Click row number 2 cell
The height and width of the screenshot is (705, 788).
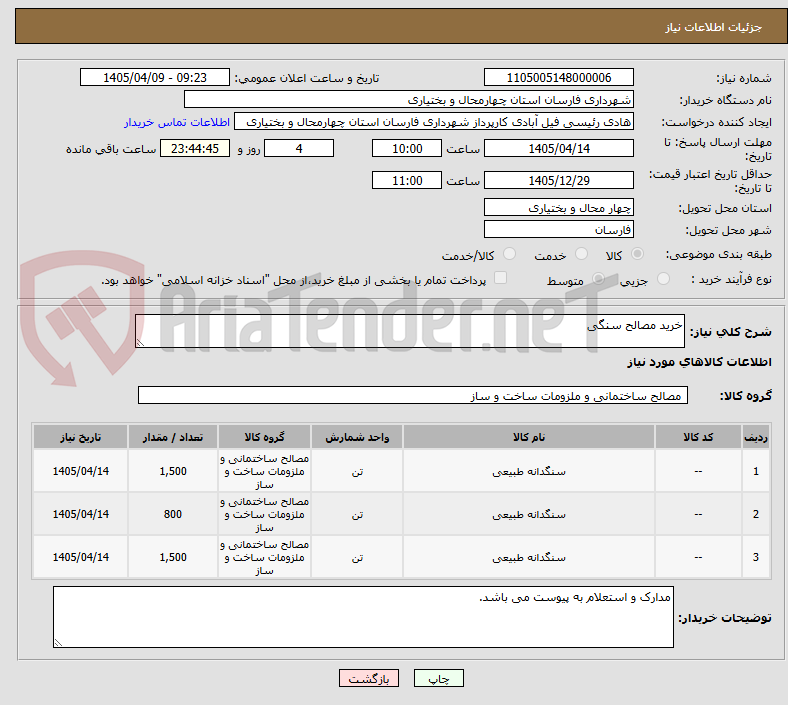point(756,514)
